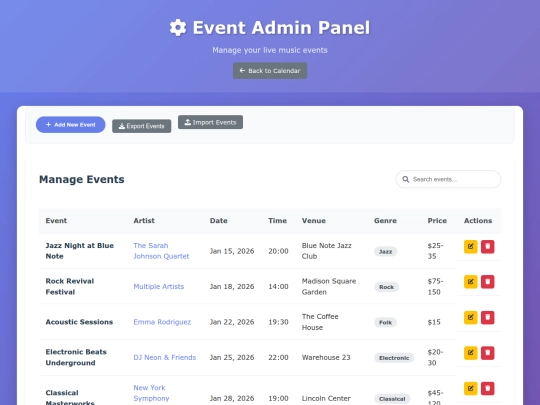Screen dimensions: 540x405
Task: Delete the Classical Masterworks event
Action: (487, 388)
